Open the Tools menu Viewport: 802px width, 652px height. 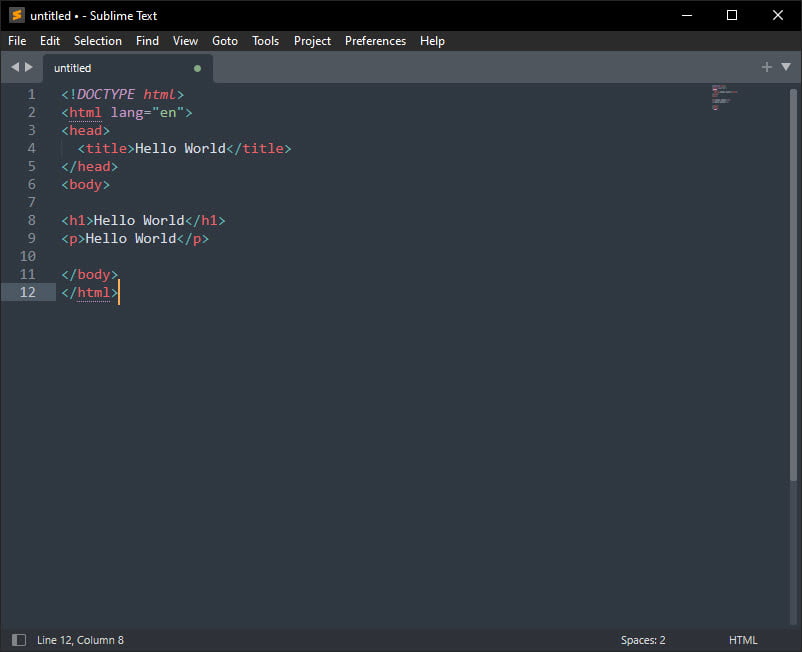[265, 41]
